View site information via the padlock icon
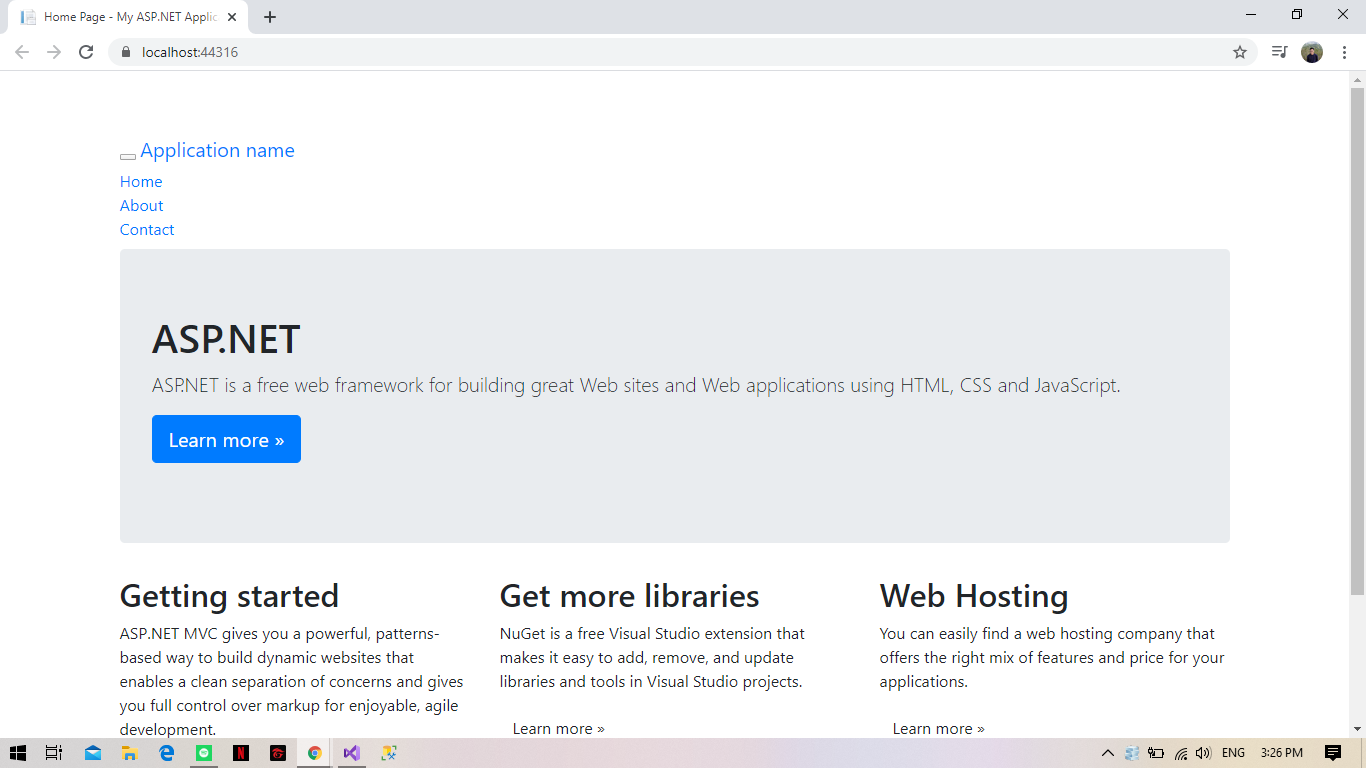 pyautogui.click(x=125, y=52)
